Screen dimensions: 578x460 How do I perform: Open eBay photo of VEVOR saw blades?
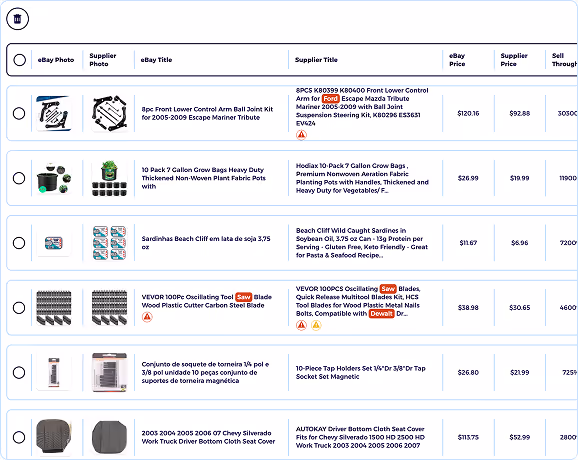click(x=54, y=308)
